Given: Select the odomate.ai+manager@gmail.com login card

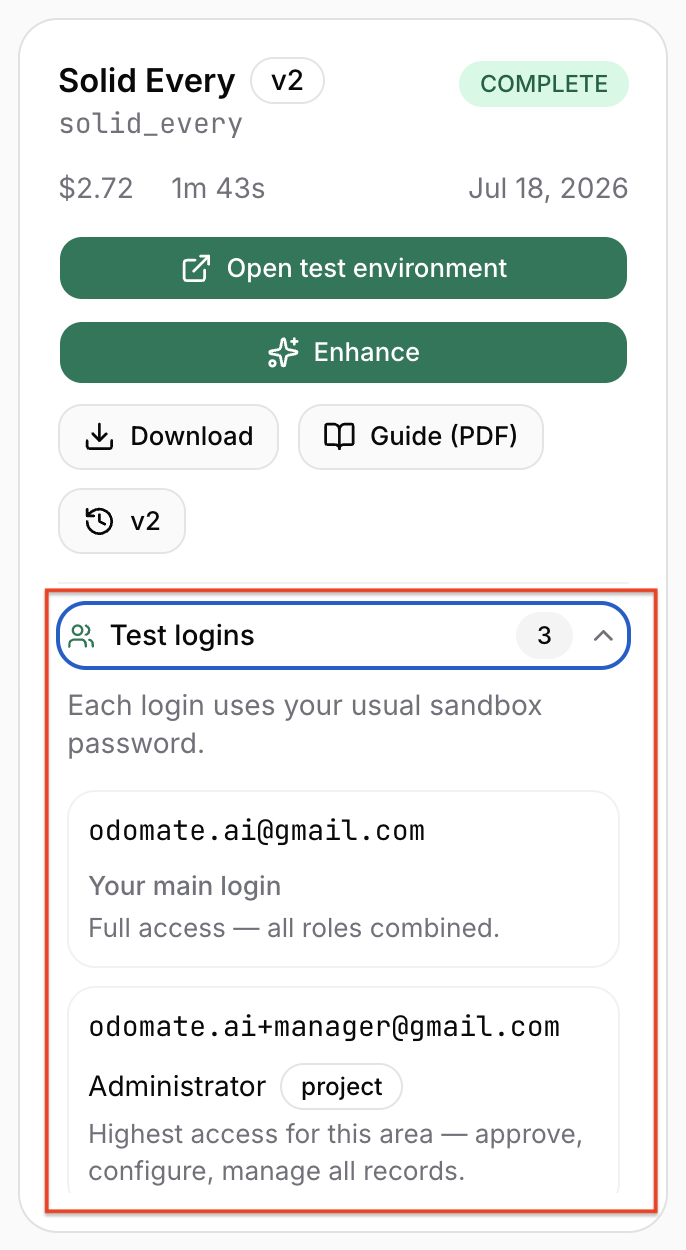Looking at the screenshot, I should pyautogui.click(x=344, y=1090).
